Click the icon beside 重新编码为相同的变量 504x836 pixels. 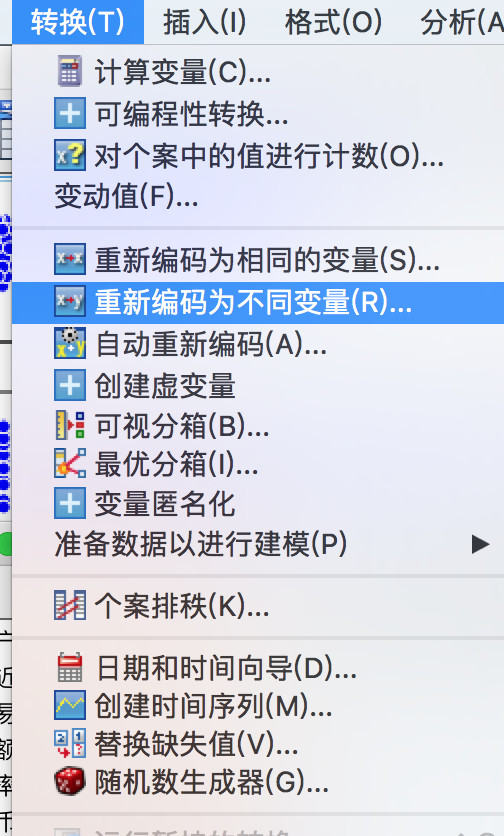tap(69, 259)
